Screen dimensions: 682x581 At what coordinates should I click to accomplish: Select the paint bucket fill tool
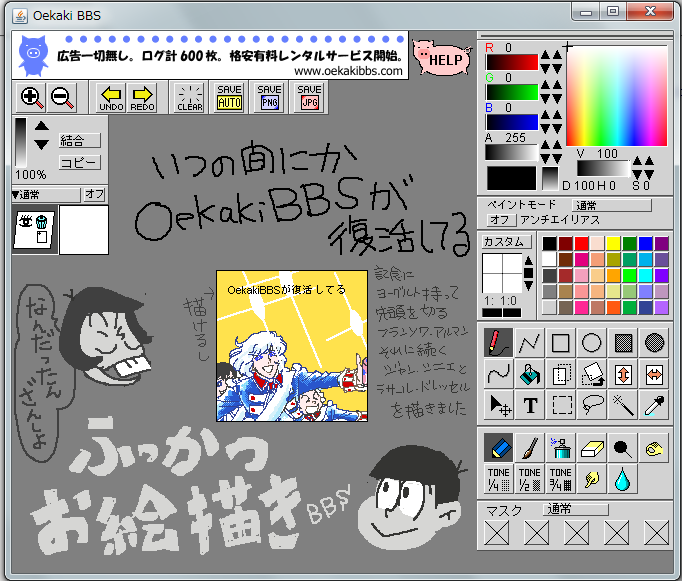[x=529, y=374]
